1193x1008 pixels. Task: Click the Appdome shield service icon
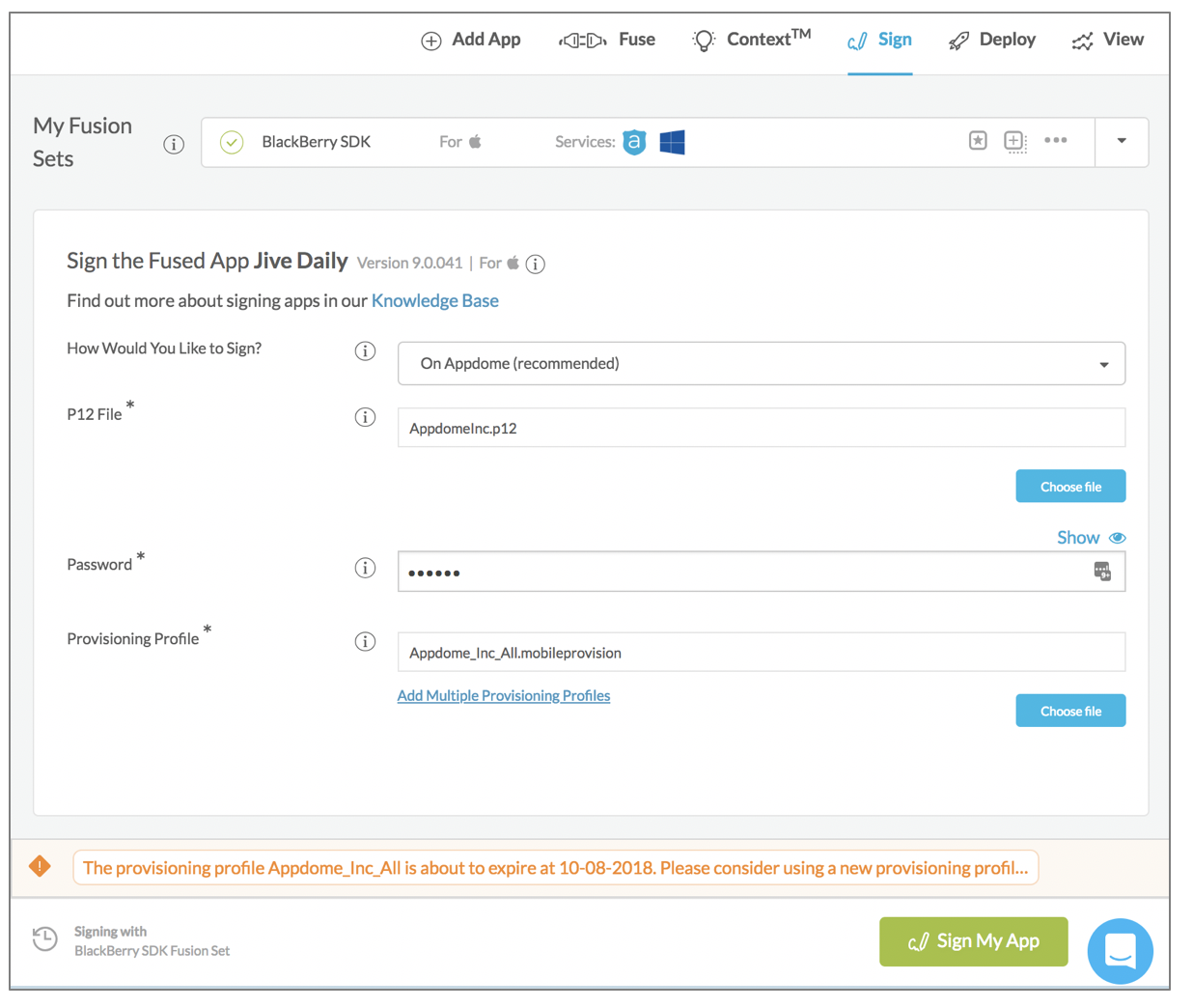click(x=634, y=142)
